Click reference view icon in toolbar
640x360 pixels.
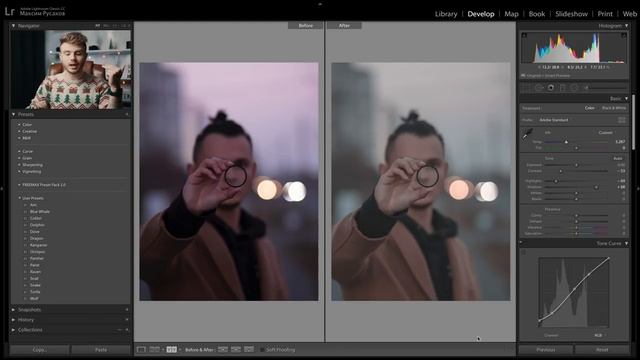pos(154,350)
